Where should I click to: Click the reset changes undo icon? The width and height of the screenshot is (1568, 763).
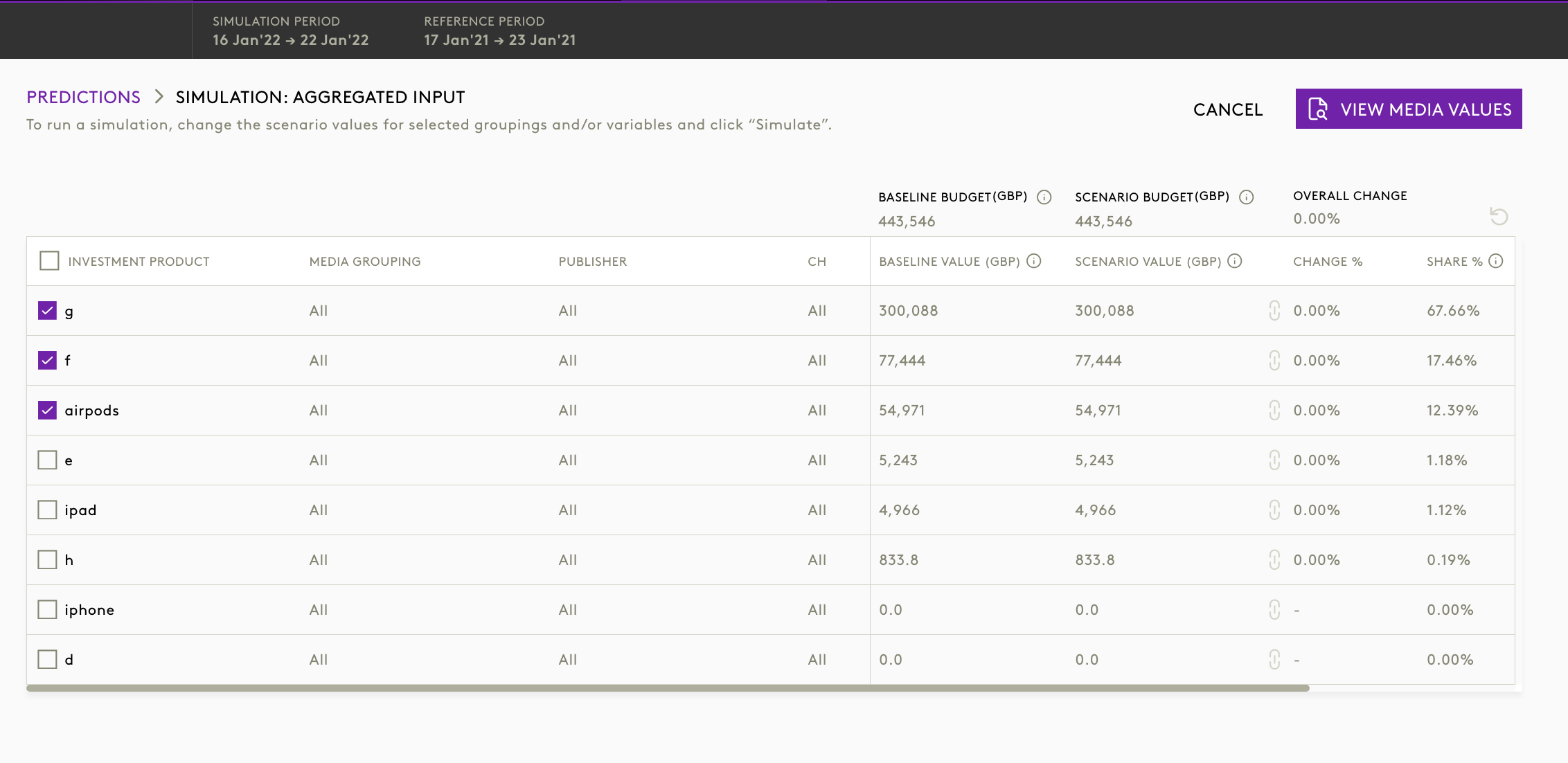pyautogui.click(x=1499, y=217)
